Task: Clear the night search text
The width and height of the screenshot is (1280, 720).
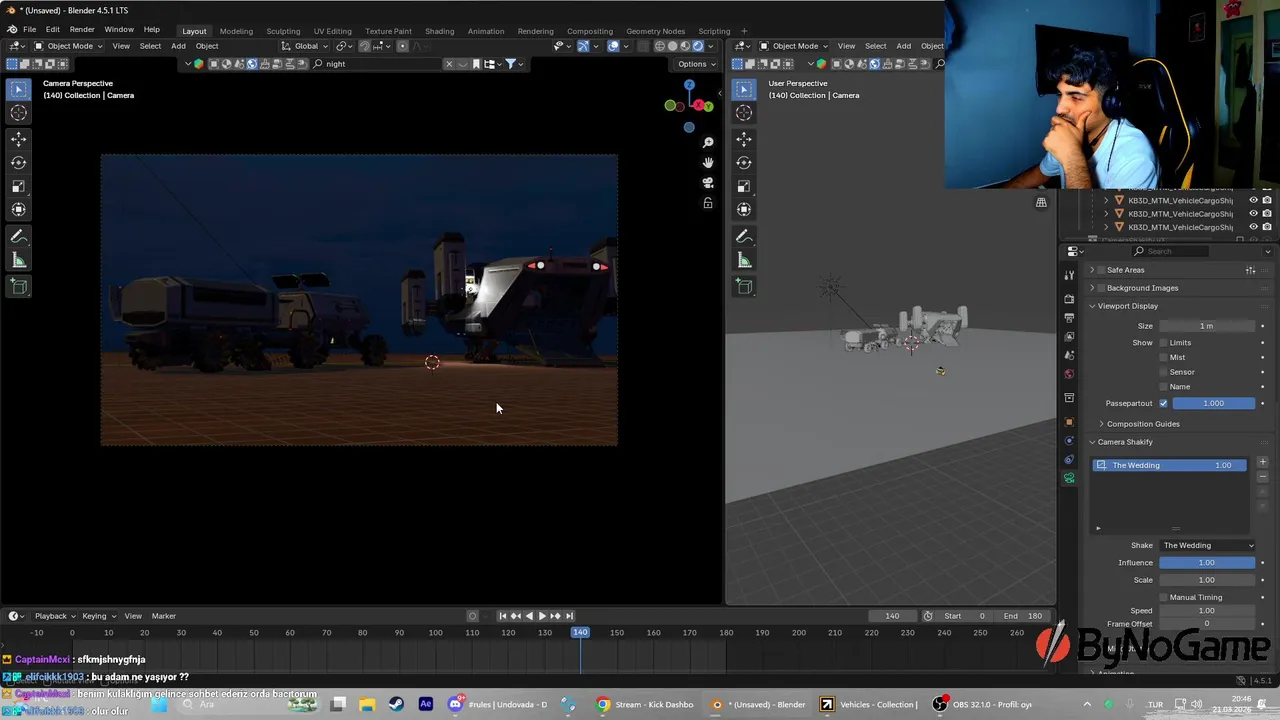Action: tap(448, 64)
